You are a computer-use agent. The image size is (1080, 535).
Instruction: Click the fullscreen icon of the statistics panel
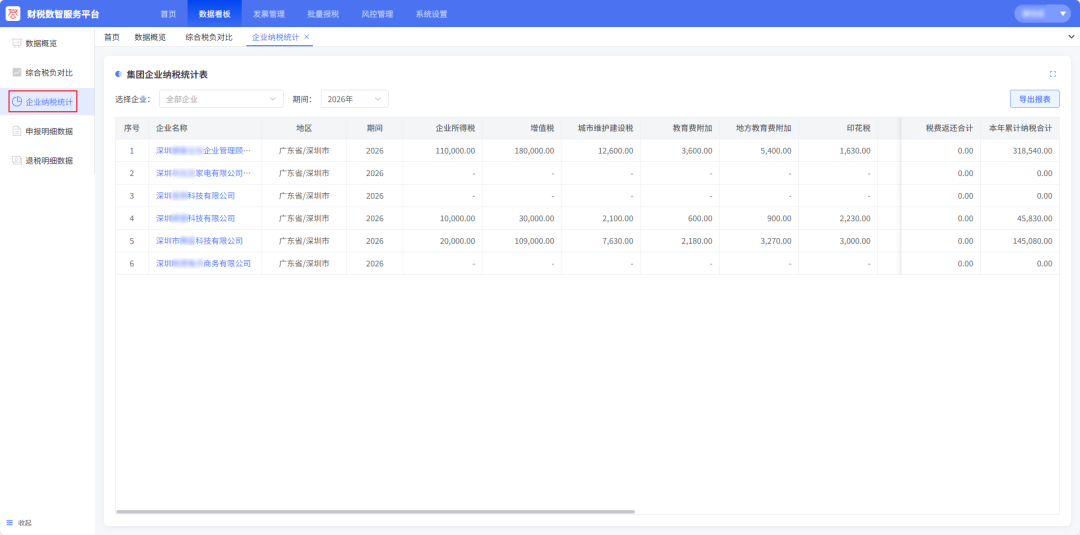click(1052, 74)
